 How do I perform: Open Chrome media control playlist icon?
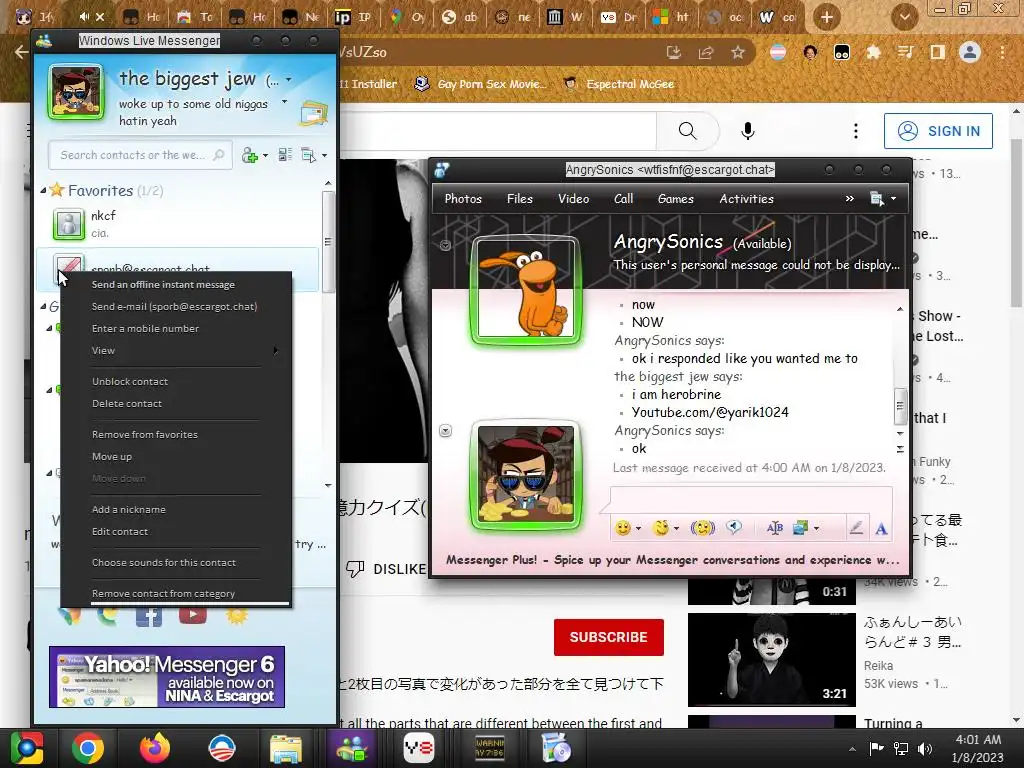[905, 52]
